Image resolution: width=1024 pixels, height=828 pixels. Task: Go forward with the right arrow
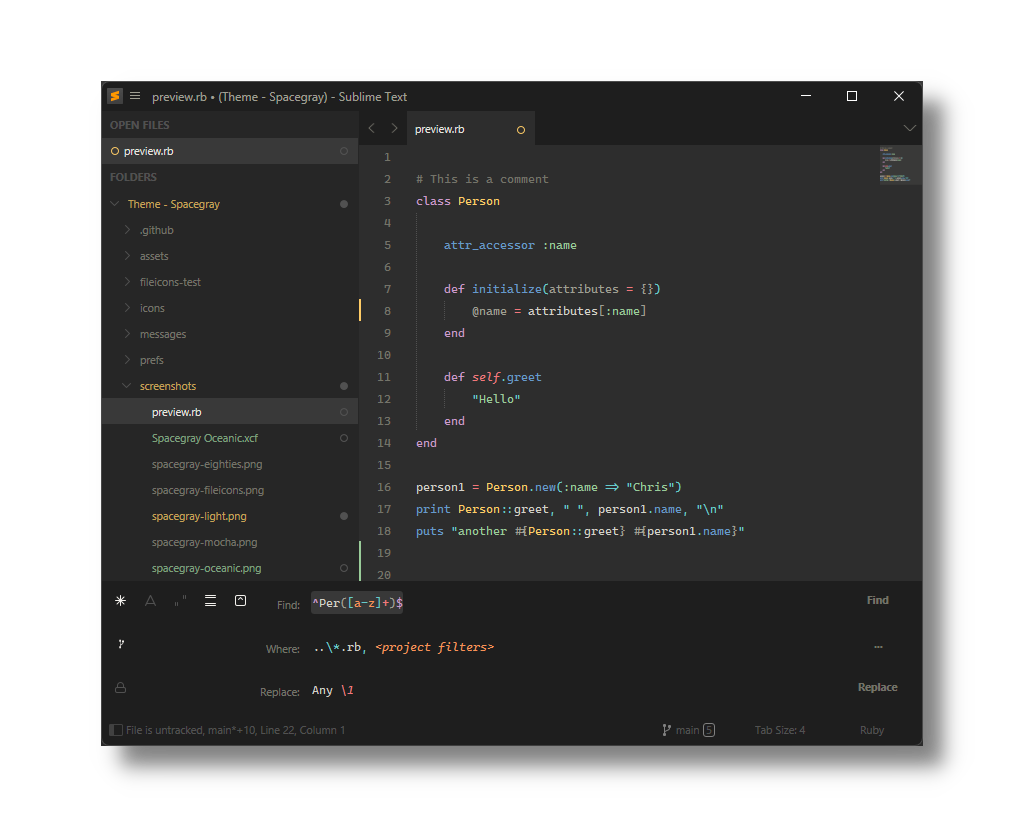394,129
